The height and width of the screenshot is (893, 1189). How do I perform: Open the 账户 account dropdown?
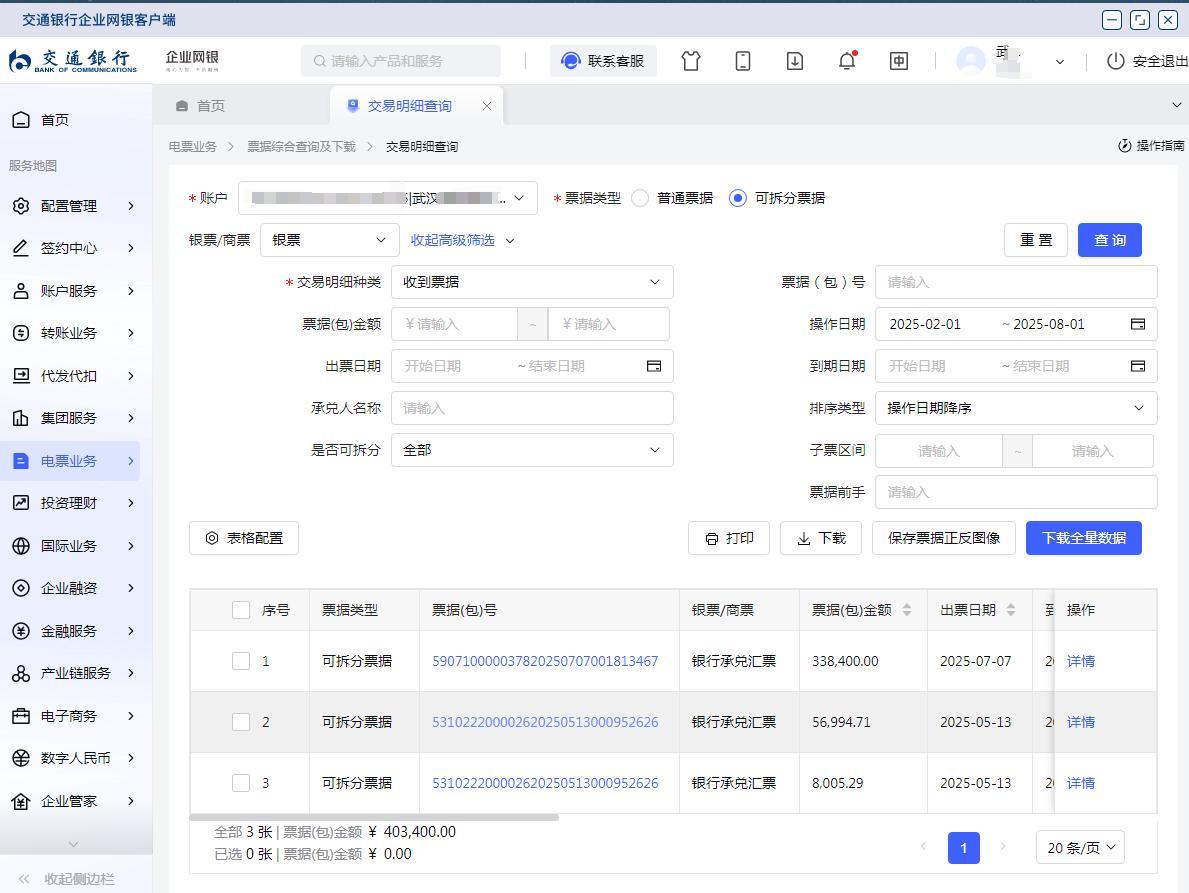pos(387,198)
